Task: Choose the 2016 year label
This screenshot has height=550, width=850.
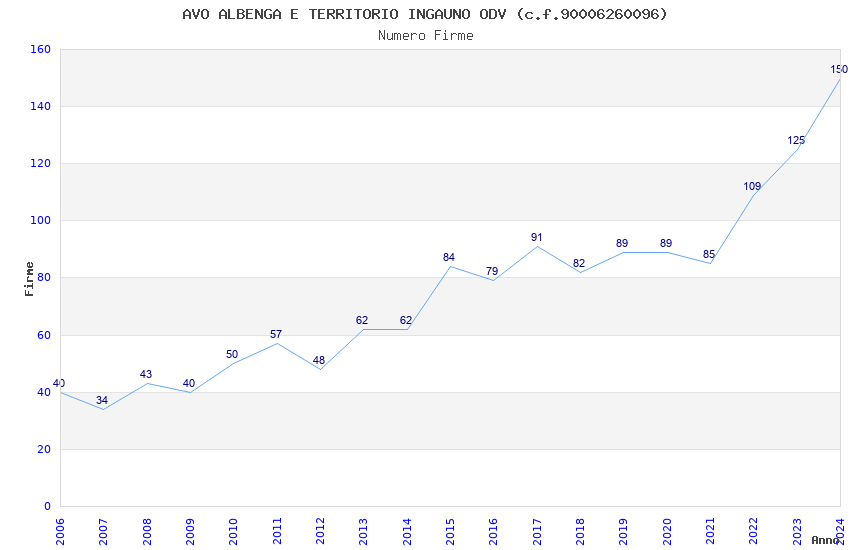Action: (493, 532)
